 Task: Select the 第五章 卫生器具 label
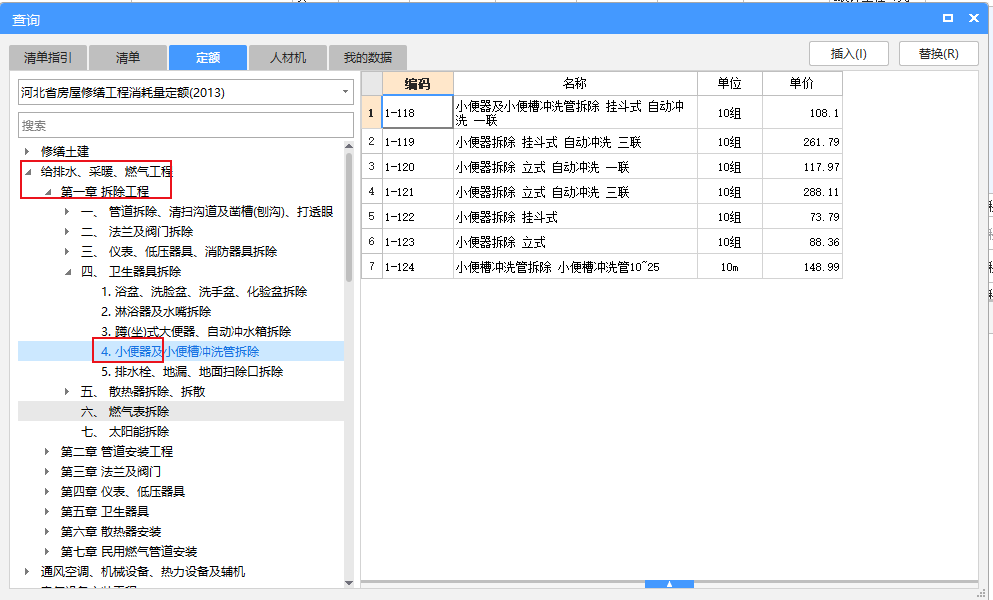click(x=104, y=511)
